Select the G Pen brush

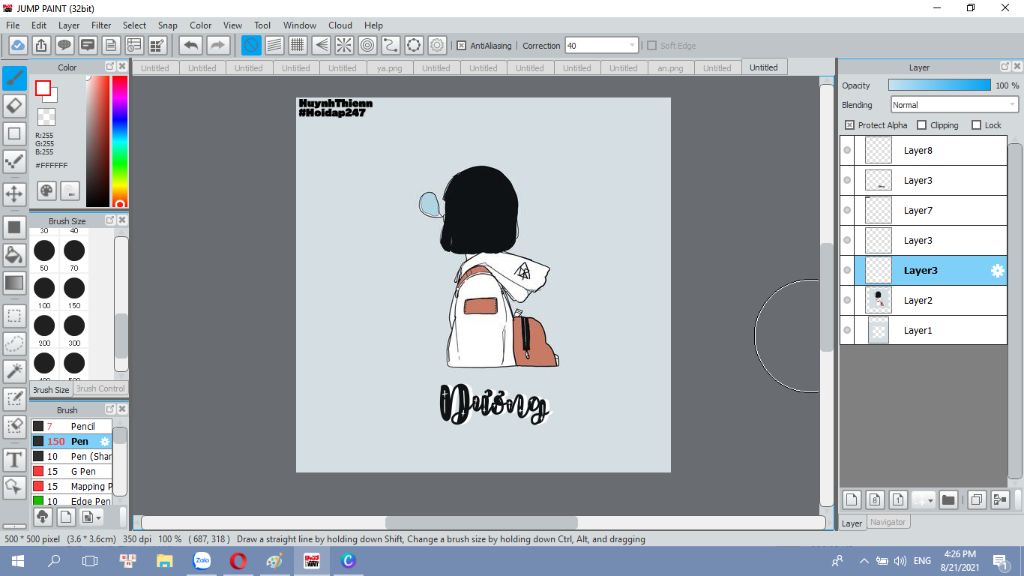tap(72, 472)
